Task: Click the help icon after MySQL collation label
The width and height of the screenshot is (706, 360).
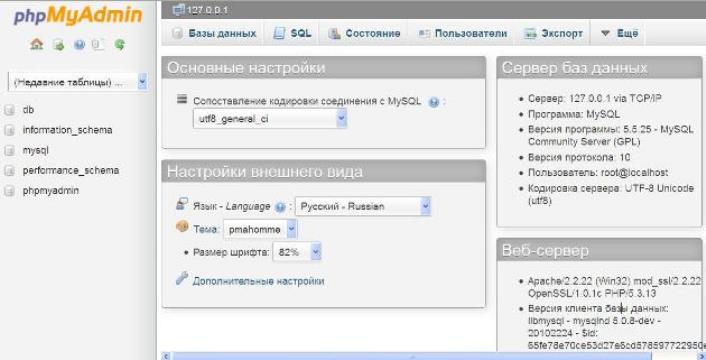Action: tap(434, 102)
